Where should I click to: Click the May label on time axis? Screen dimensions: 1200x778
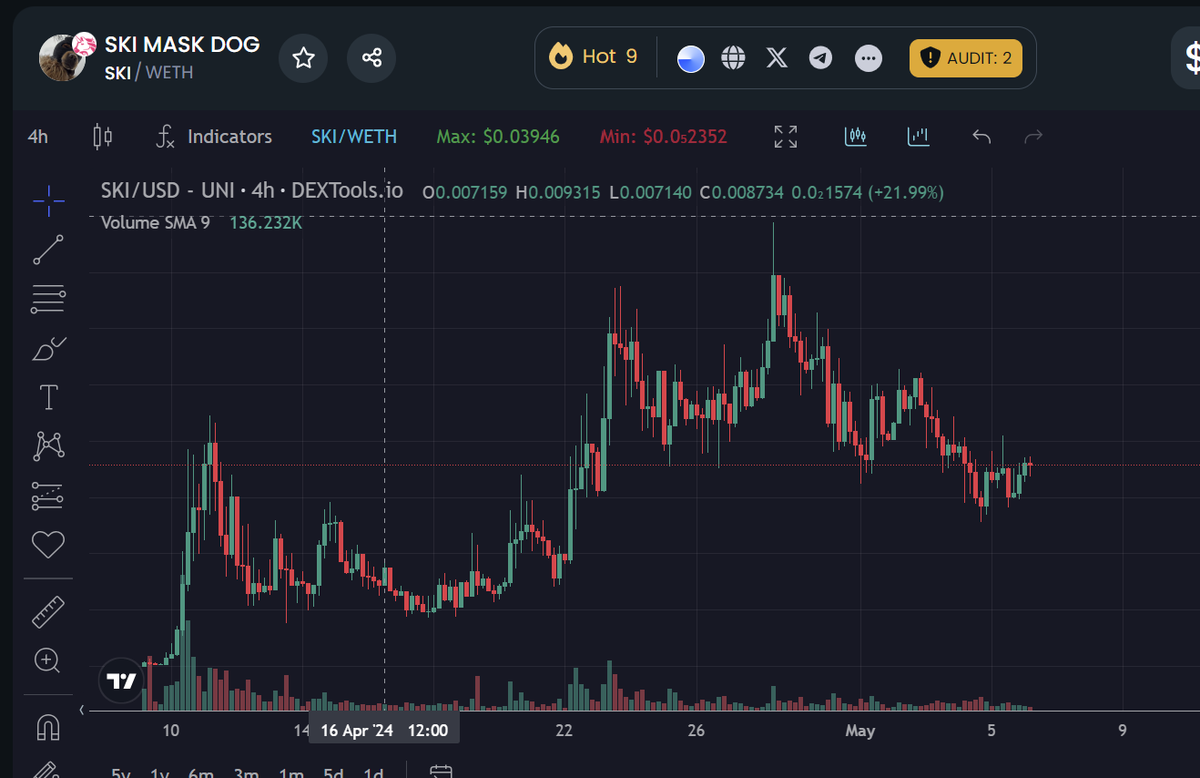(x=860, y=730)
